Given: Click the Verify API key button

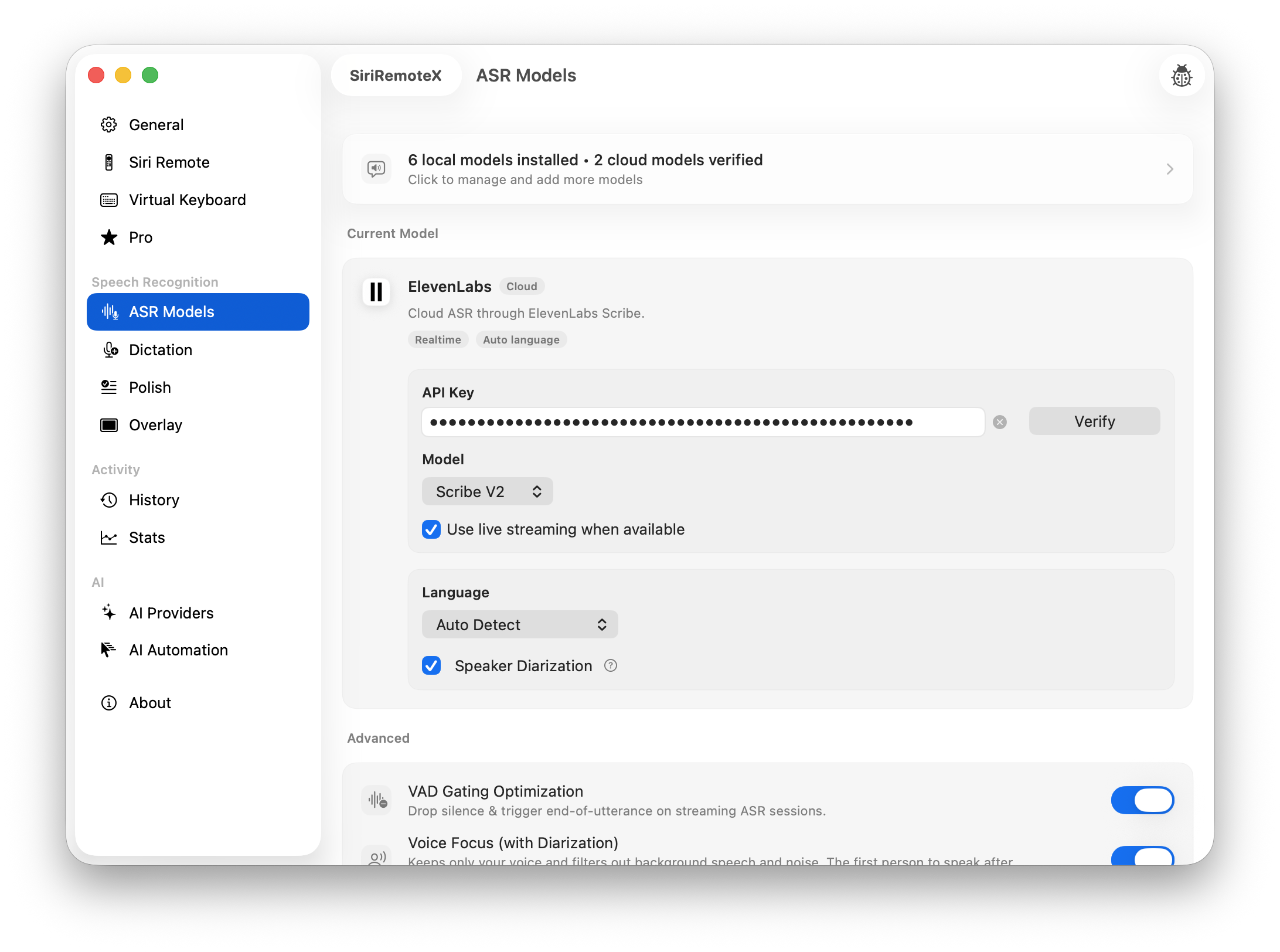Looking at the screenshot, I should tap(1094, 421).
